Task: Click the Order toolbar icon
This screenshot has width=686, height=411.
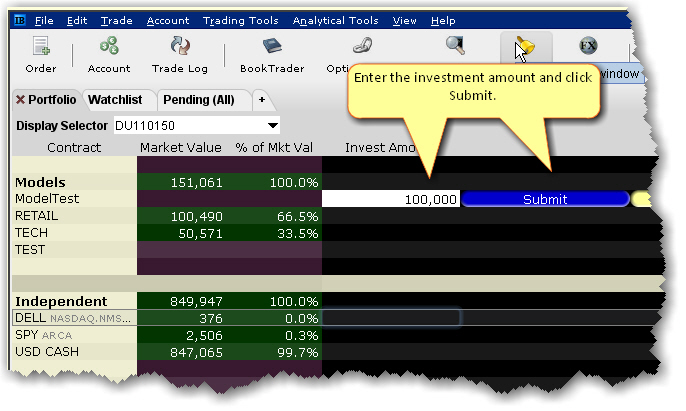Action: [41, 47]
